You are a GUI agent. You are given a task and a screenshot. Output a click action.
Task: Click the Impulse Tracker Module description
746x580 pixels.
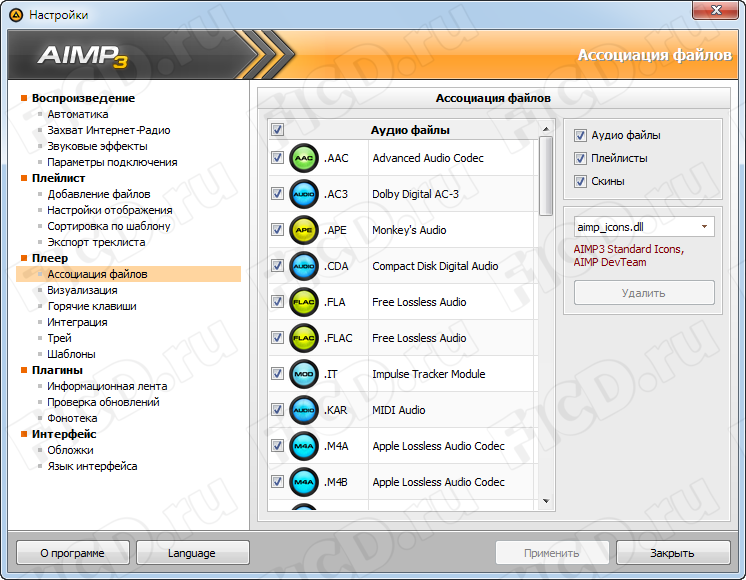coord(429,374)
